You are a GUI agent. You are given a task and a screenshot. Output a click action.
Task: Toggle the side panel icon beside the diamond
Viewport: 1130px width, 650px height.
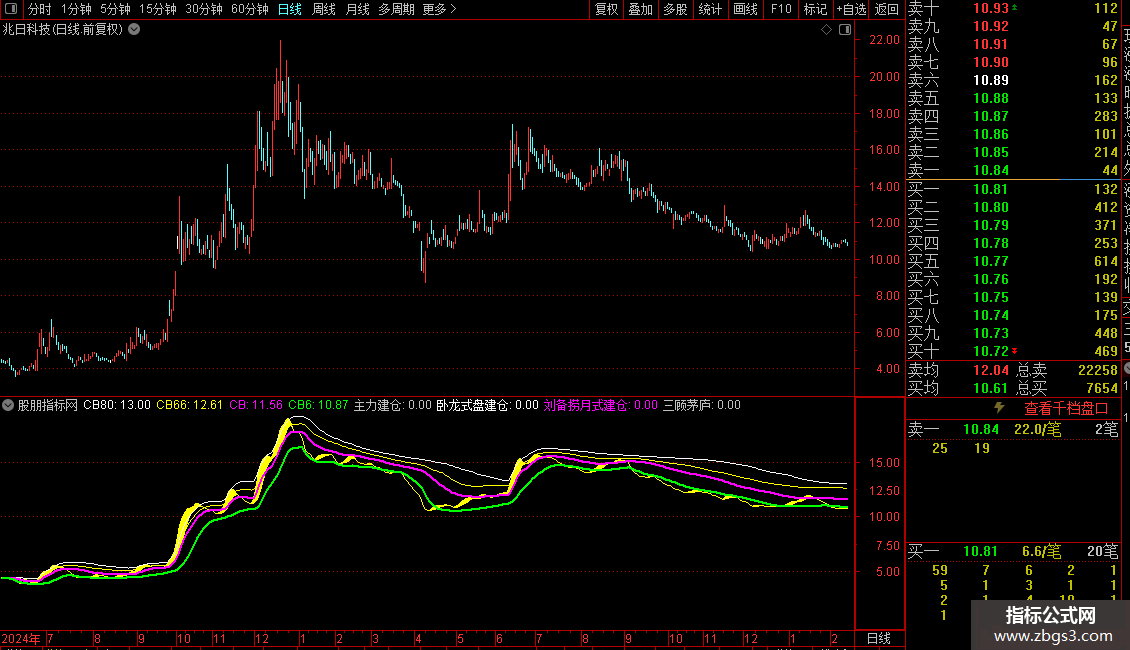(843, 30)
